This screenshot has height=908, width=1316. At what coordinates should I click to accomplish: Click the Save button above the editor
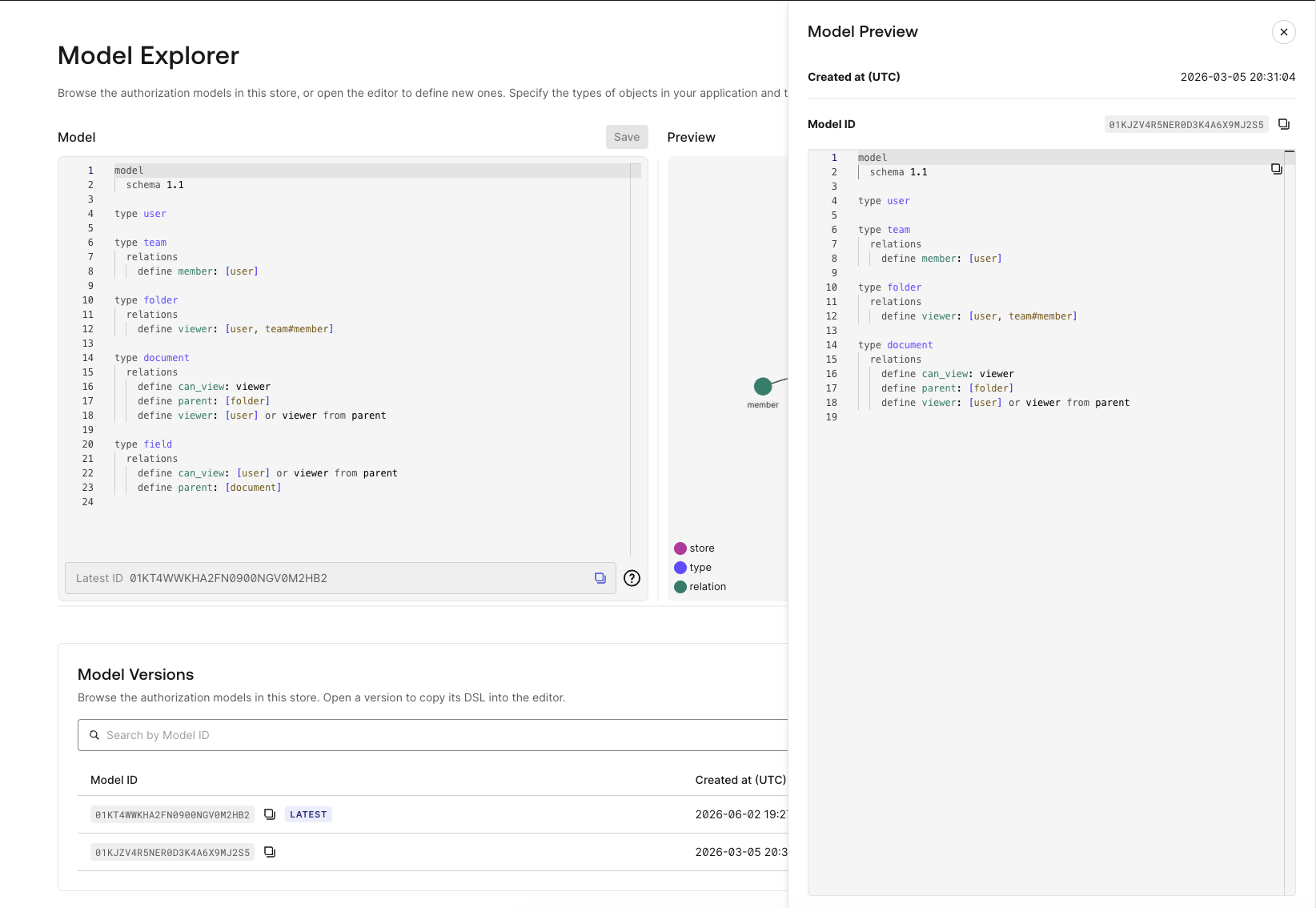[627, 137]
